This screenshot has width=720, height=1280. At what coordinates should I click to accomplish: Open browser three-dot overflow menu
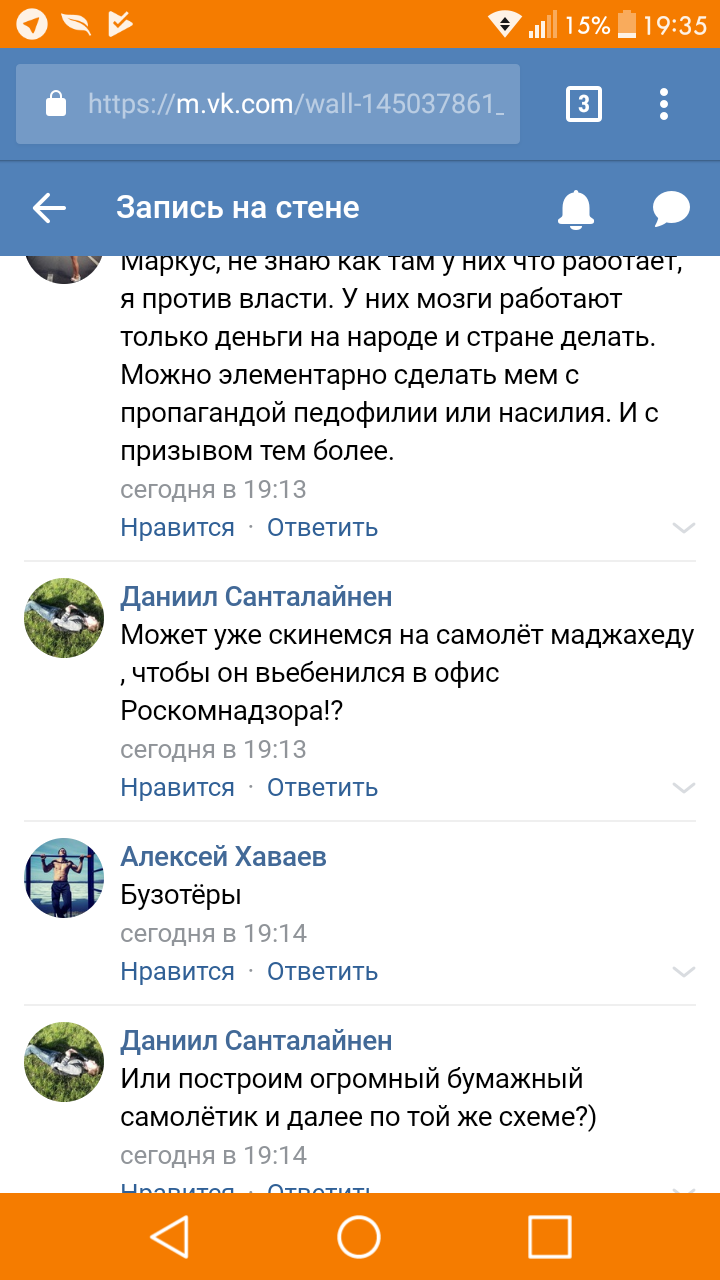(664, 104)
